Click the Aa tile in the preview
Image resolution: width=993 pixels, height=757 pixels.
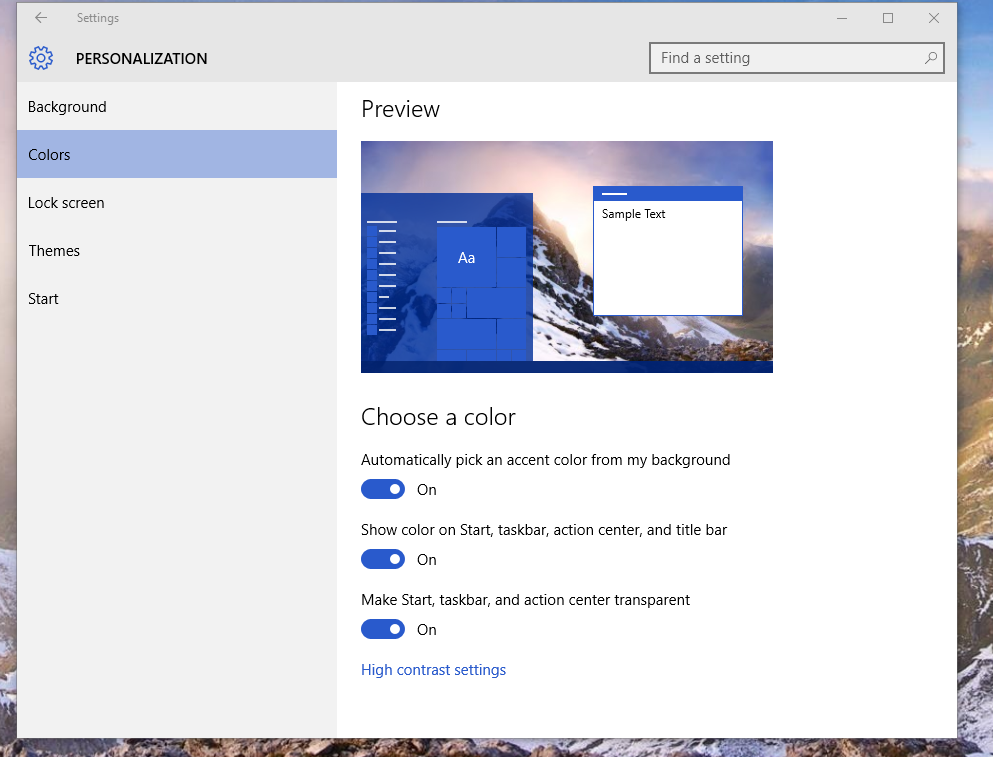466,258
